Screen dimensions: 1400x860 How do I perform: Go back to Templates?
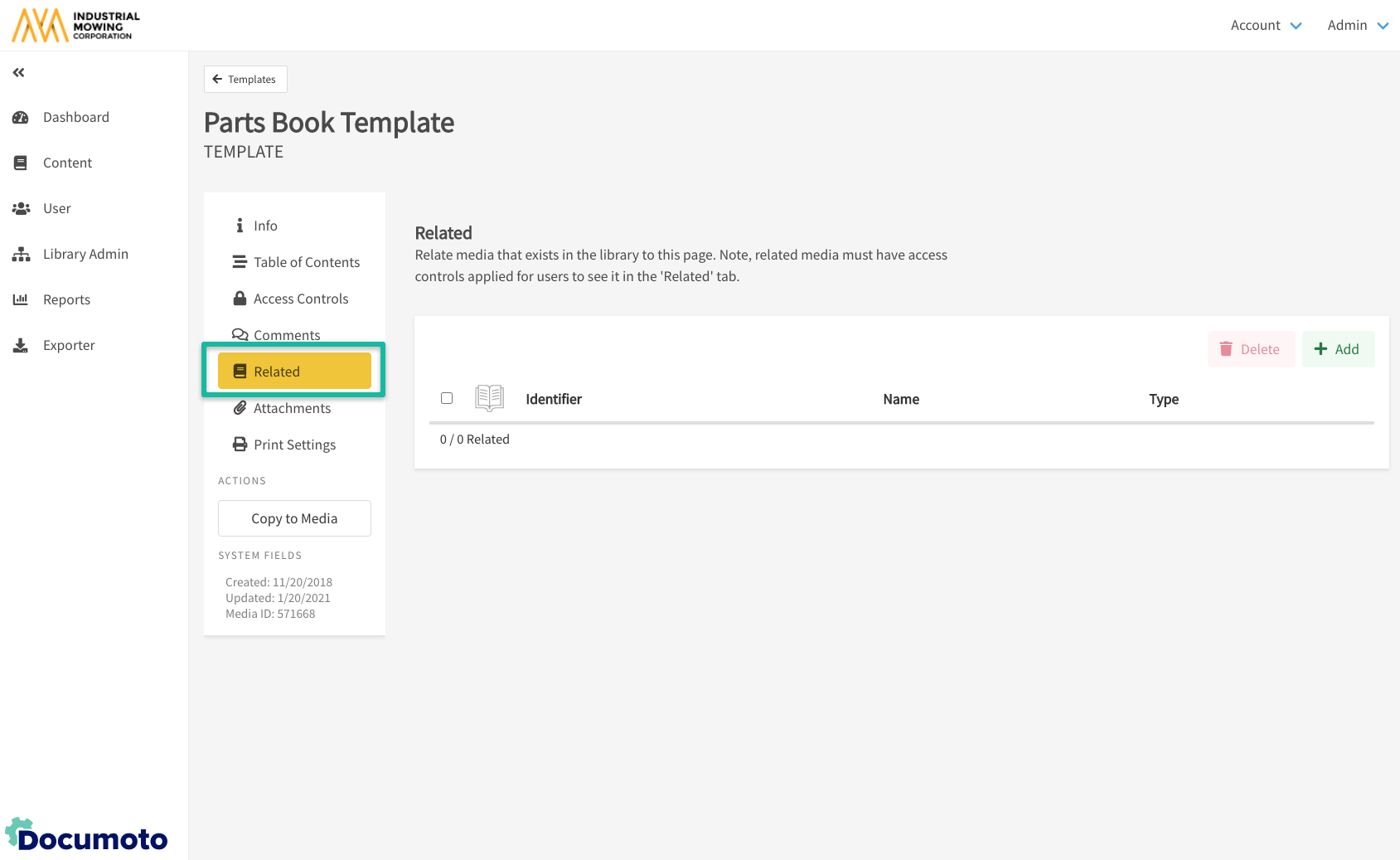pos(245,80)
